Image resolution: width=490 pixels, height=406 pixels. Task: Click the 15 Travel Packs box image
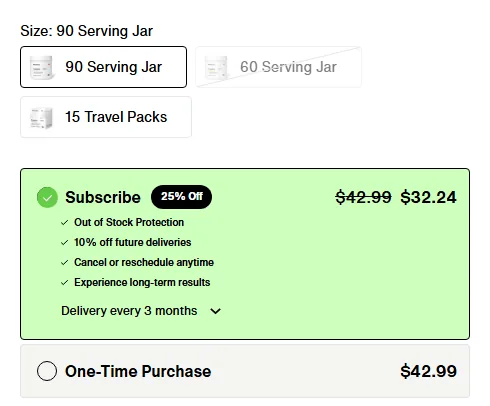(42, 117)
